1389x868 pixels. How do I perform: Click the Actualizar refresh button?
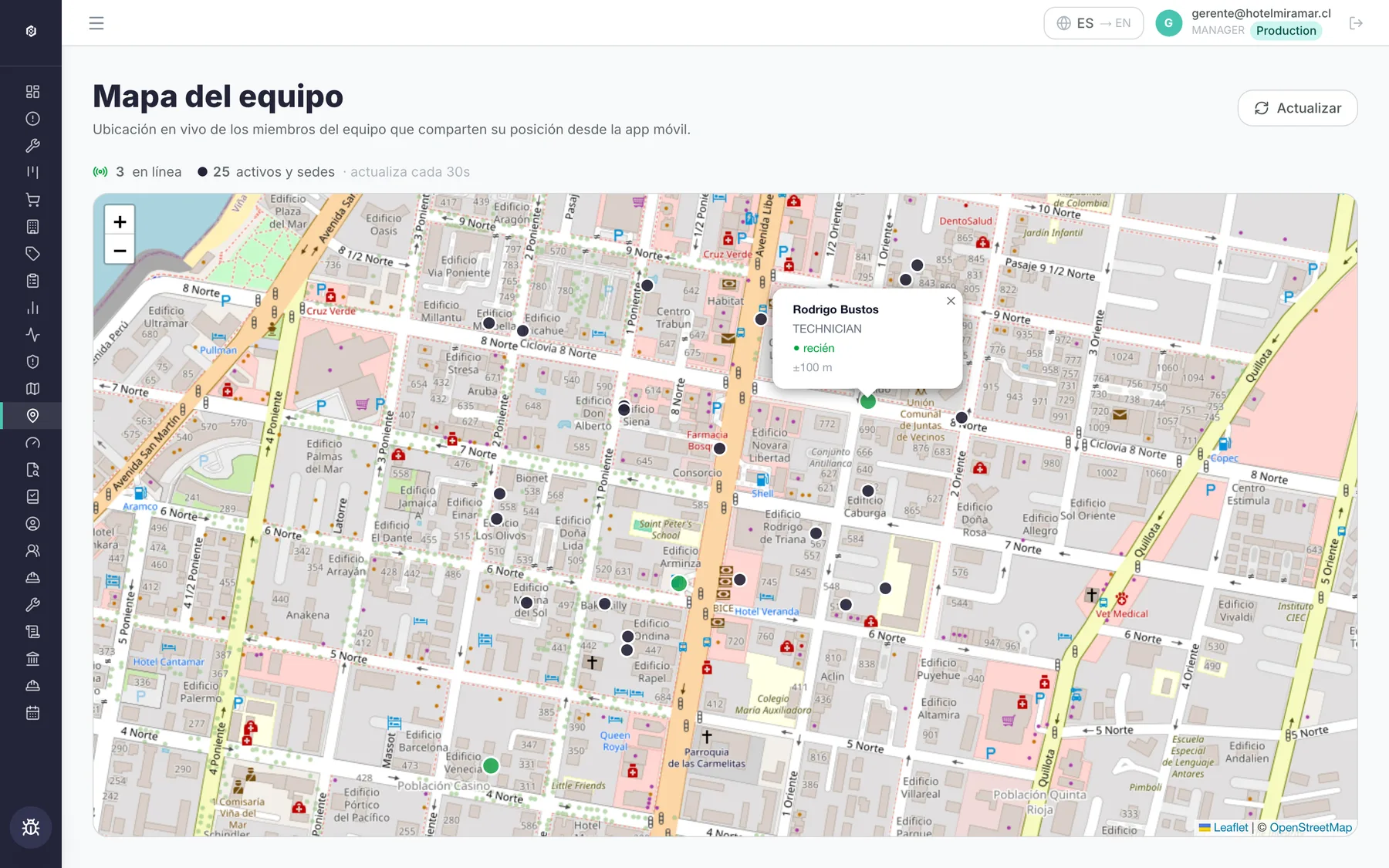click(1297, 108)
